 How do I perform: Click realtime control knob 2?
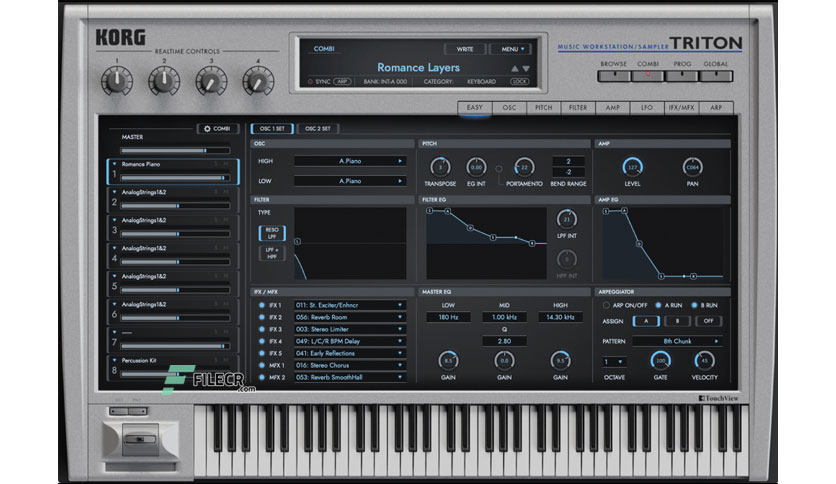pyautogui.click(x=164, y=81)
